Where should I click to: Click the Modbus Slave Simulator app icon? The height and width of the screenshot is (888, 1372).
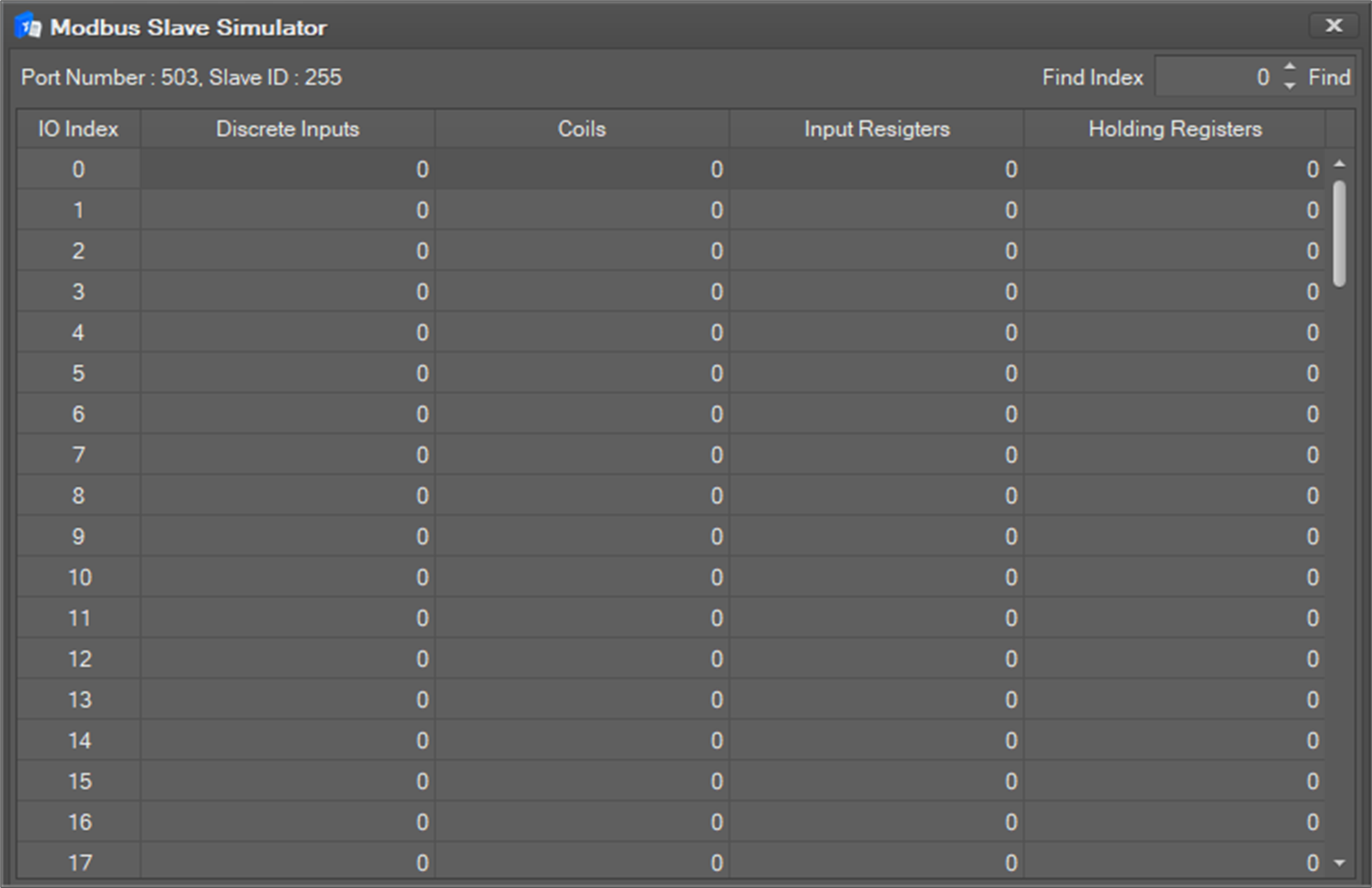point(28,27)
